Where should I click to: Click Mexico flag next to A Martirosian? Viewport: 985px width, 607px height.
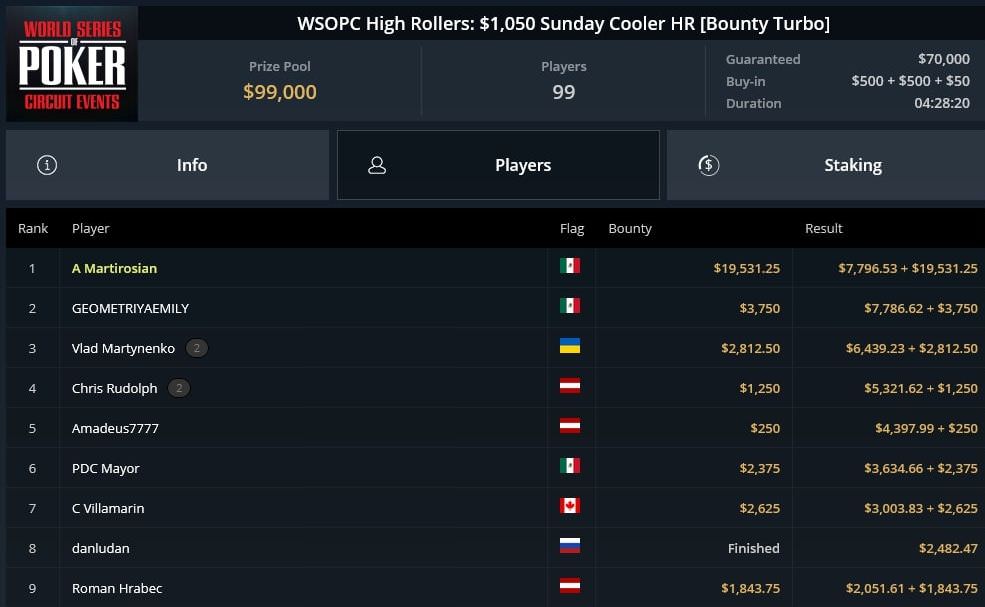570,266
